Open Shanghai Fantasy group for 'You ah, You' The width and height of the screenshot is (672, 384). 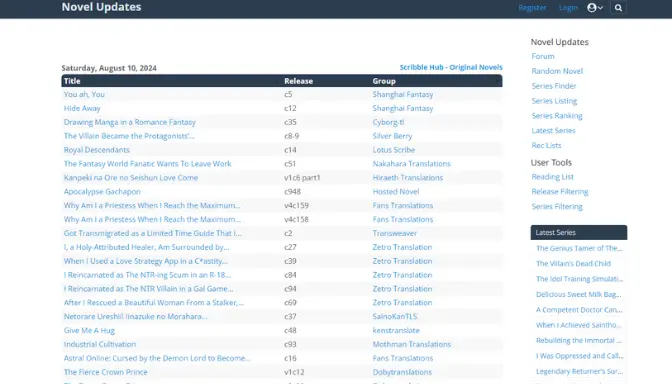(402, 94)
